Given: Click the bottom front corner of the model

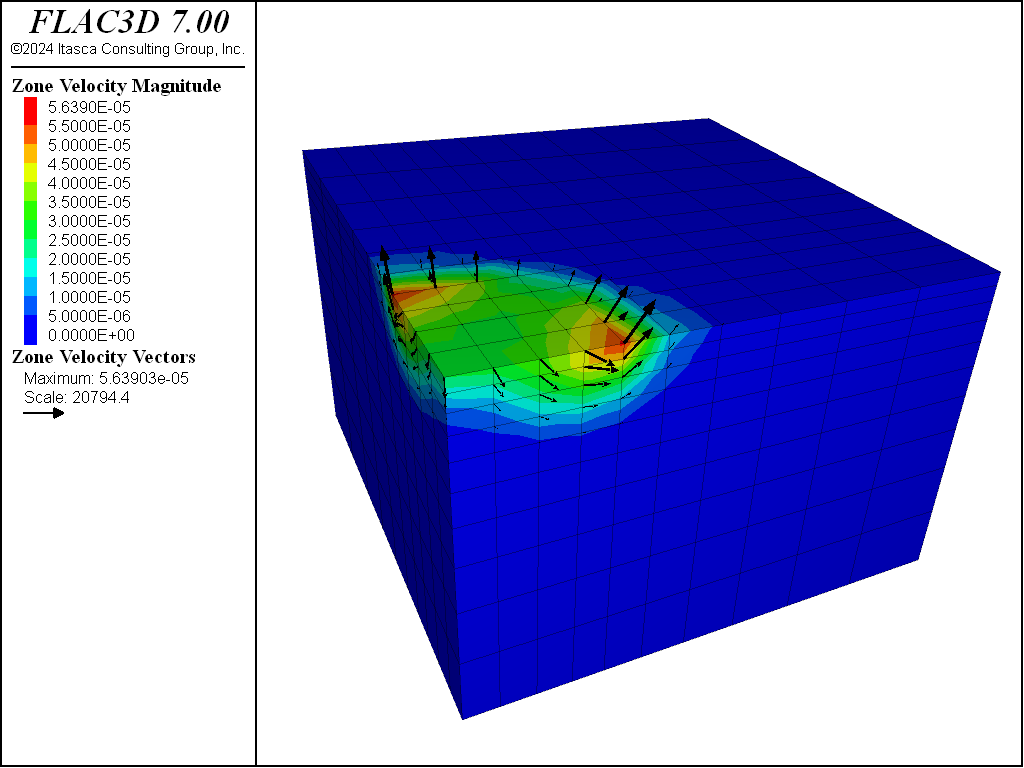Looking at the screenshot, I should click(463, 718).
